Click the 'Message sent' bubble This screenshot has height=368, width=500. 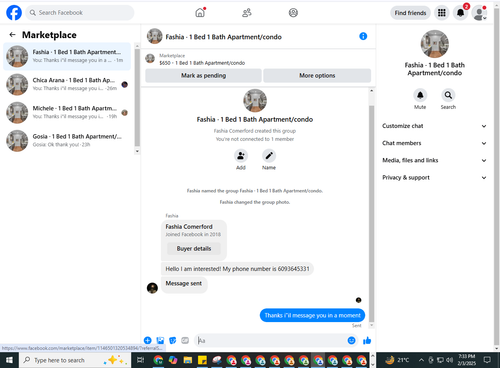pos(184,284)
